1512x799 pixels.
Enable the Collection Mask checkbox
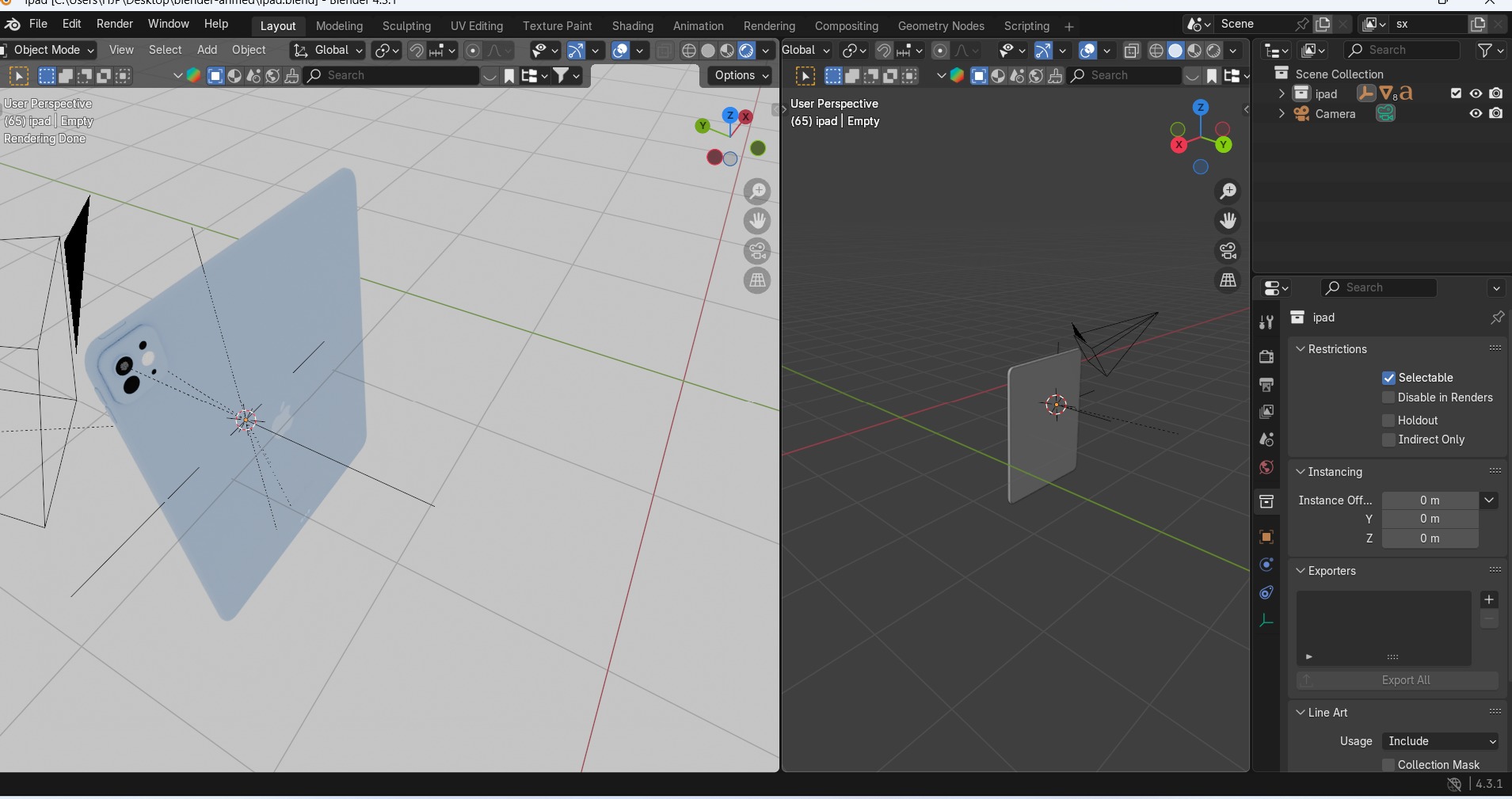(x=1388, y=764)
